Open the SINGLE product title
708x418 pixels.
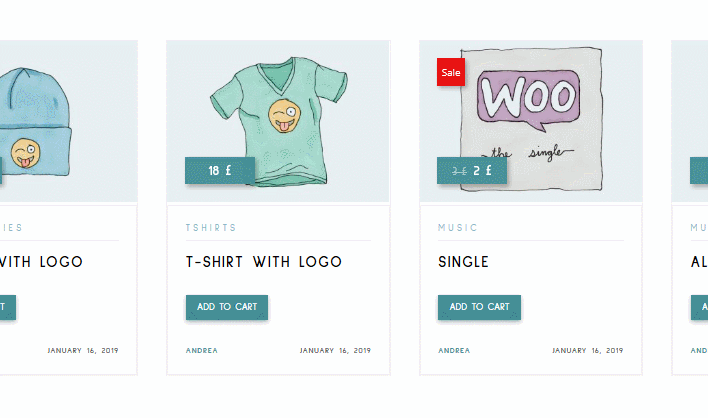pyautogui.click(x=463, y=262)
